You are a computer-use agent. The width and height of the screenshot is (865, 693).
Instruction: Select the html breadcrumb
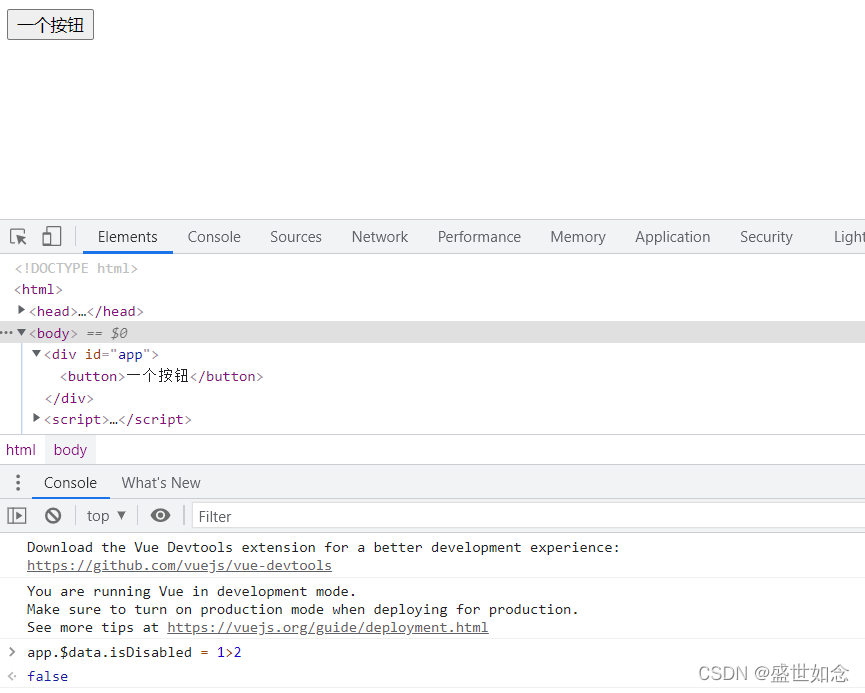[x=21, y=450]
